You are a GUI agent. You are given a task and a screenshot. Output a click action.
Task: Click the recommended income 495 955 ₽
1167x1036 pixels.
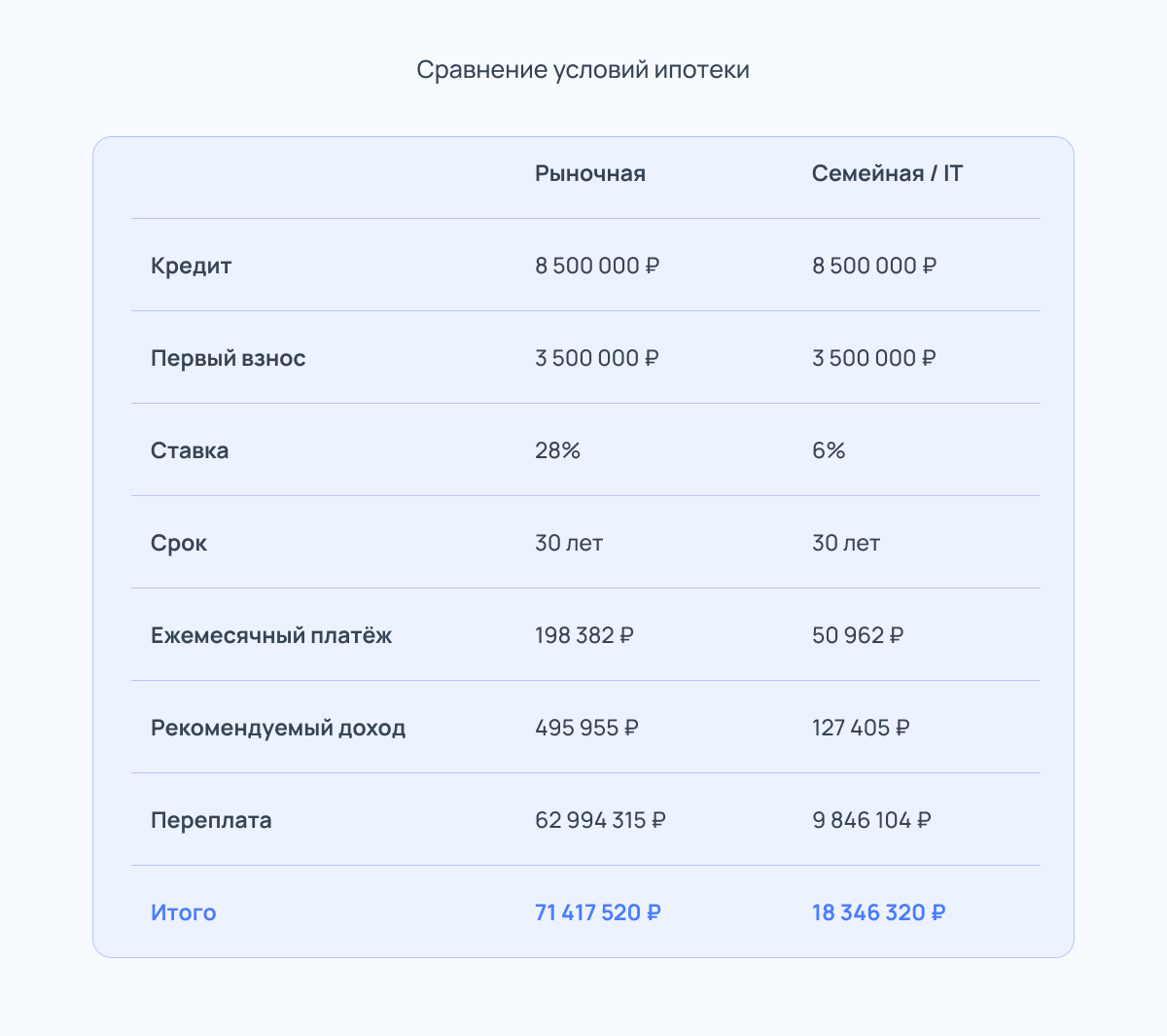pos(586,728)
